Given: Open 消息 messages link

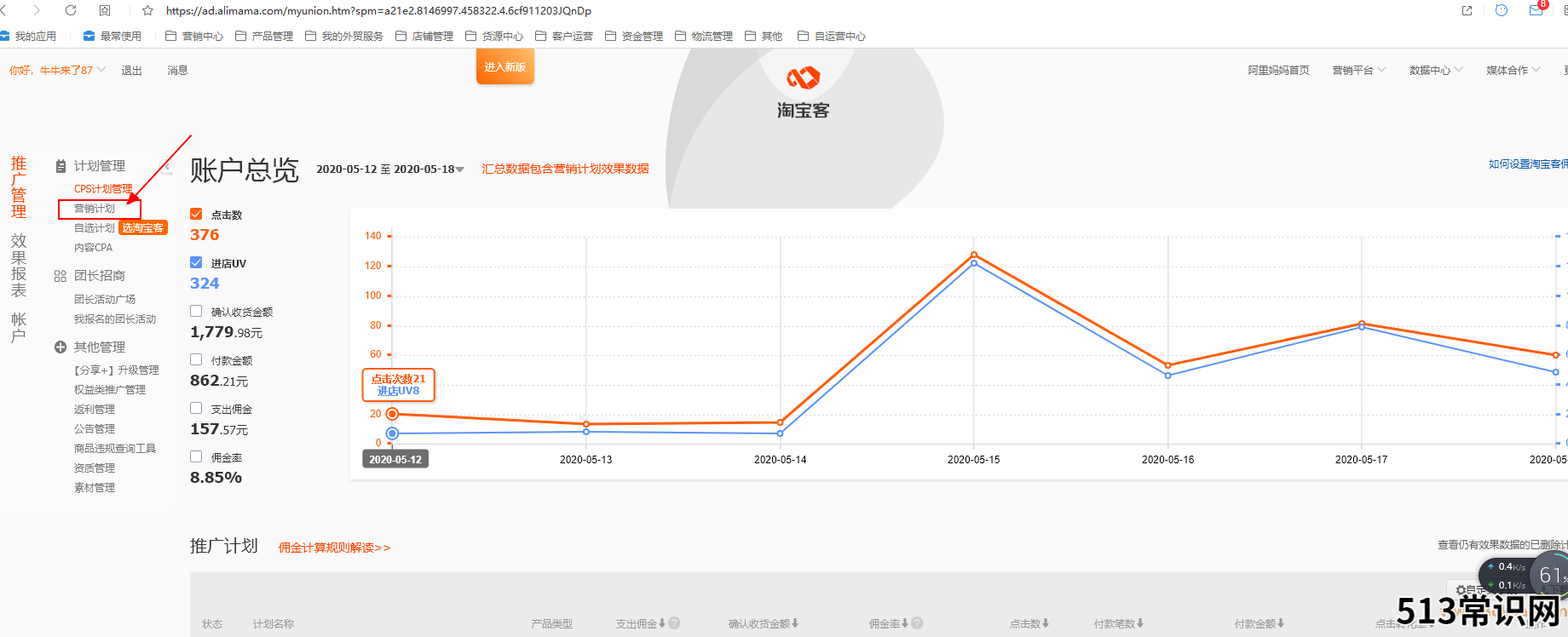Looking at the screenshot, I should click(177, 70).
